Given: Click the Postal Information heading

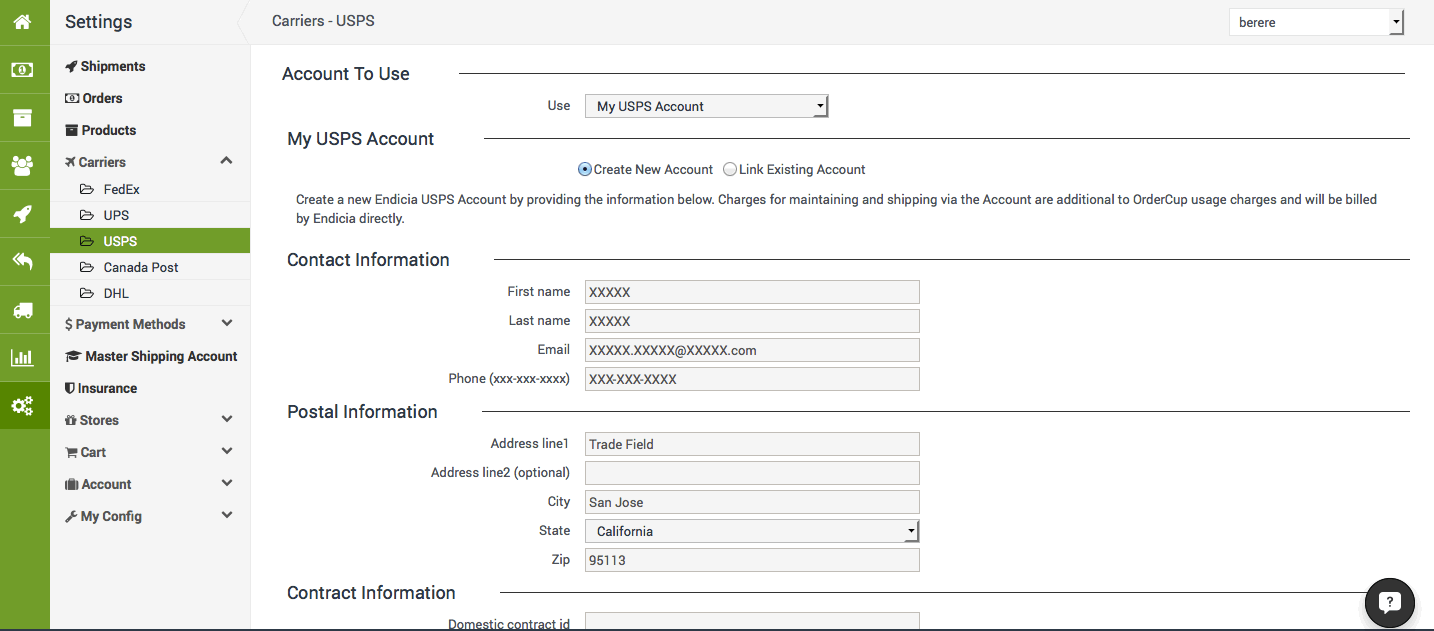Looking at the screenshot, I should click(x=362, y=412).
